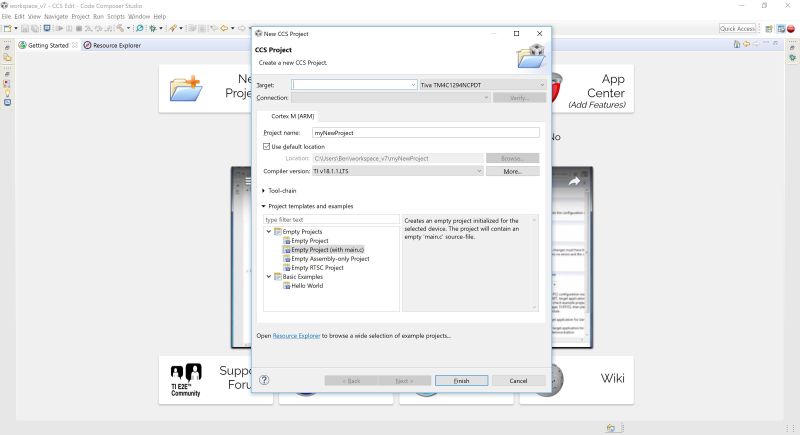Open the Navigate menu
The width and height of the screenshot is (800, 435).
(x=56, y=16)
